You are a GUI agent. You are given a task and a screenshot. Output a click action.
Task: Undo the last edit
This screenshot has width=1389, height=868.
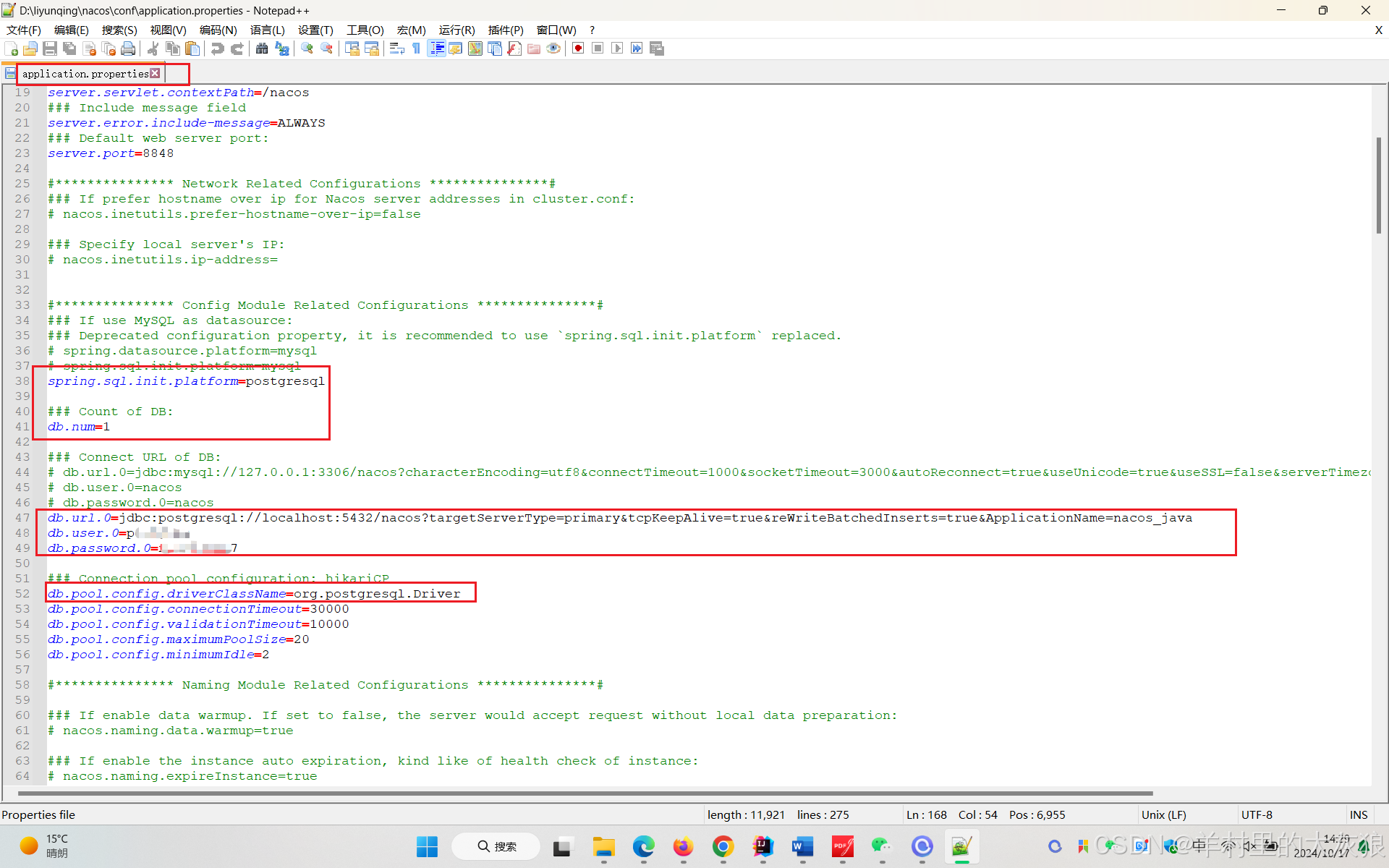coord(216,48)
